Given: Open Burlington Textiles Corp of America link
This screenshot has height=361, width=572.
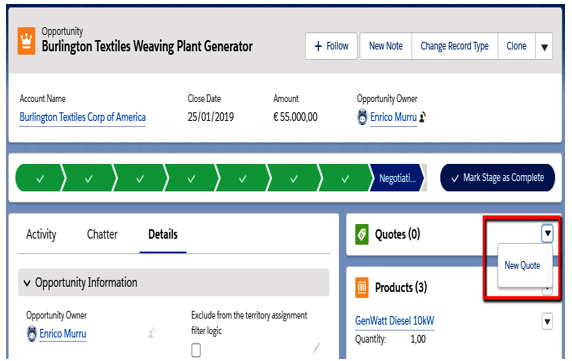Looking at the screenshot, I should pyautogui.click(x=83, y=117).
